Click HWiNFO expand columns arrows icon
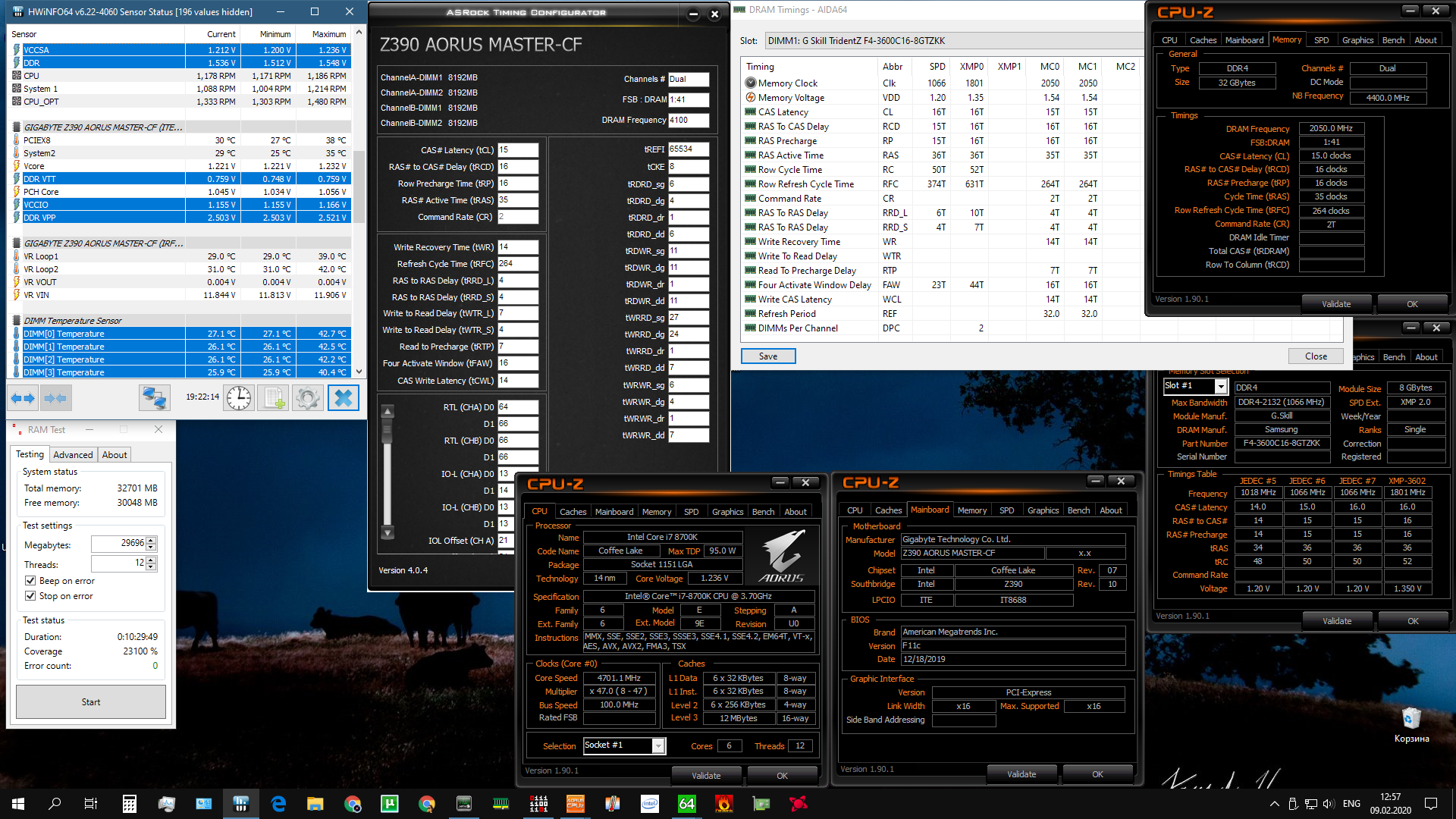This screenshot has width=1456, height=819. point(23,398)
